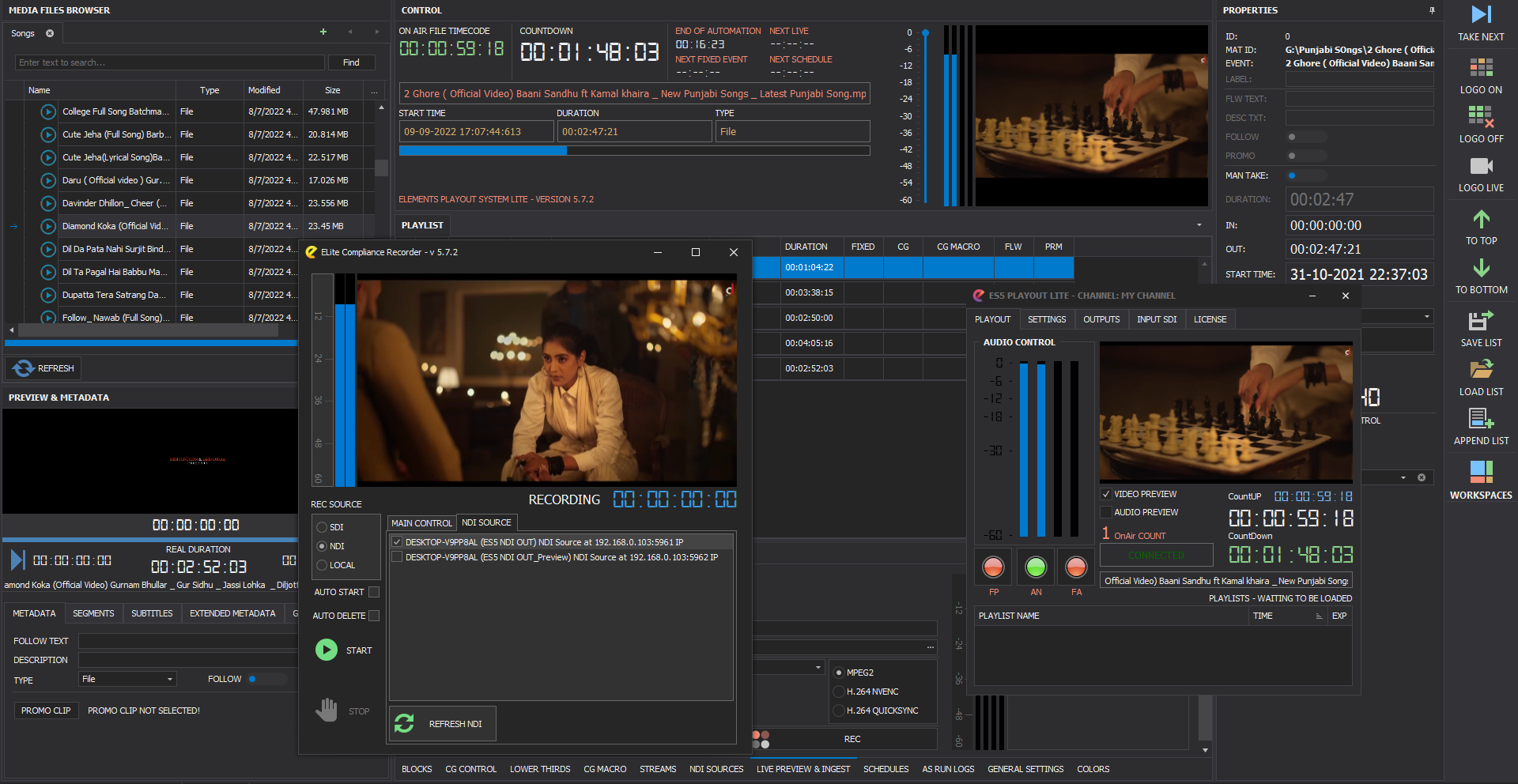The height and width of the screenshot is (784, 1518).
Task: Play the Diamond Koka file icon
Action: pyautogui.click(x=48, y=227)
